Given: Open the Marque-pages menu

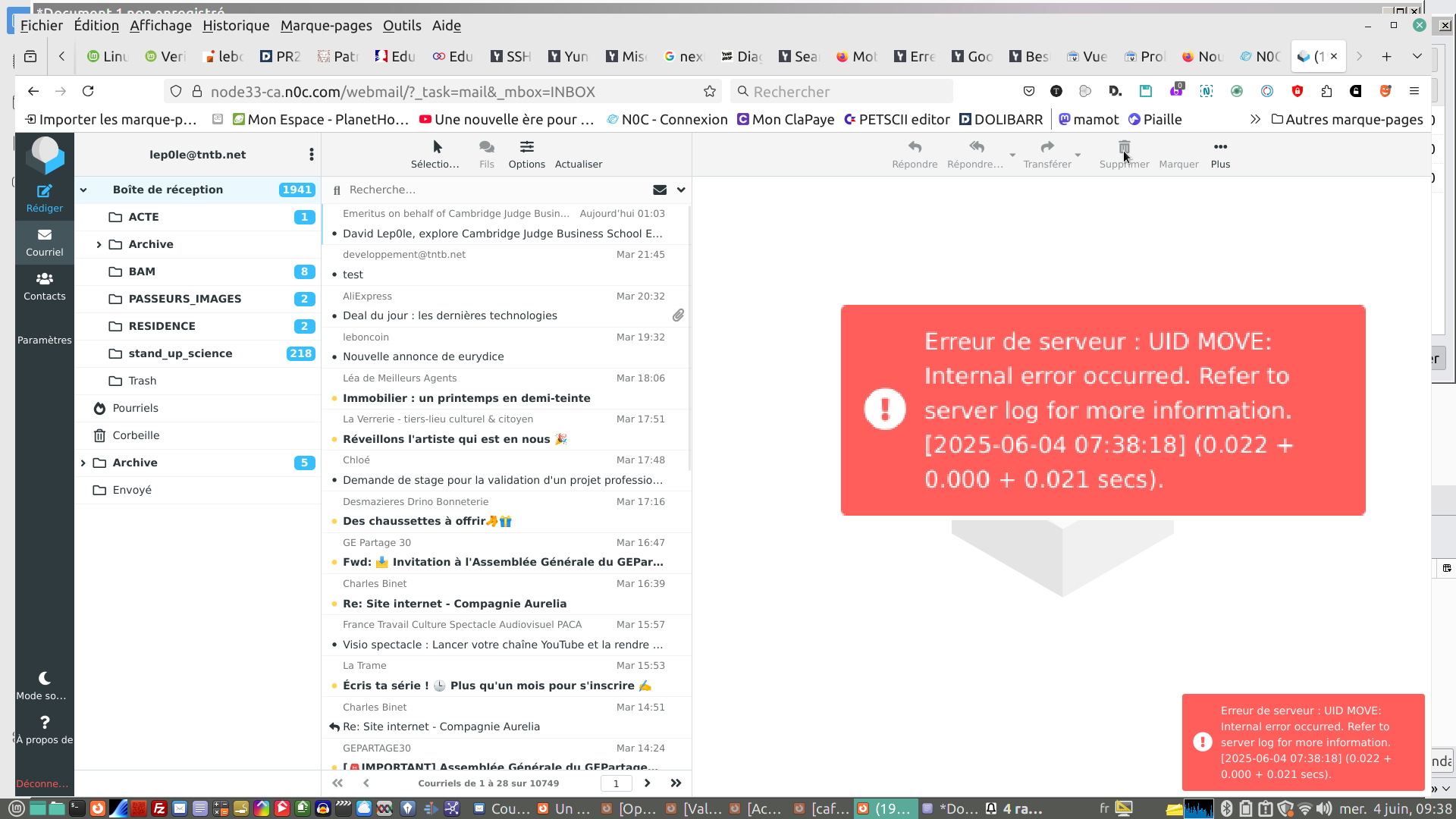Looking at the screenshot, I should (x=326, y=26).
